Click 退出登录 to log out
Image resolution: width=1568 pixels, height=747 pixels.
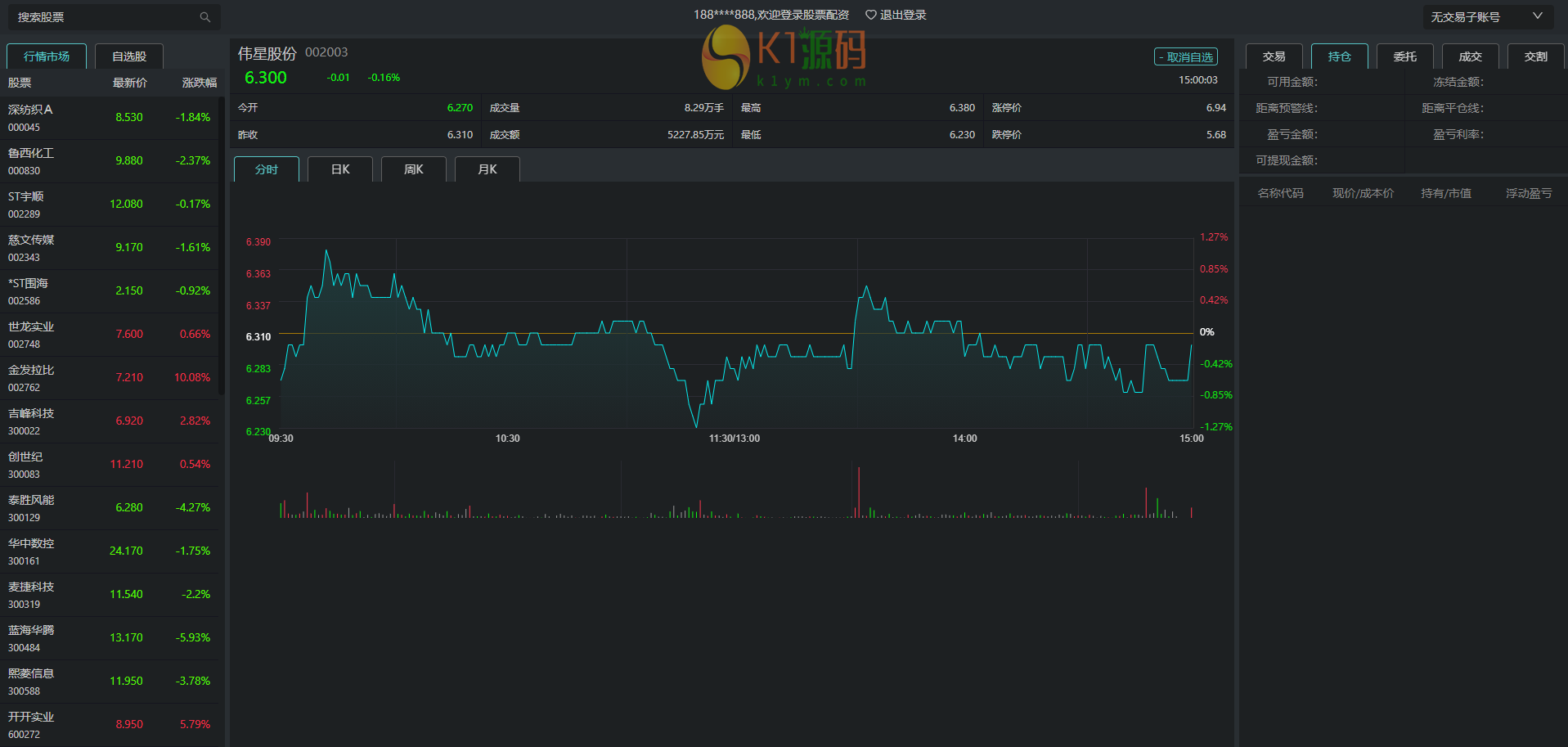(x=903, y=15)
